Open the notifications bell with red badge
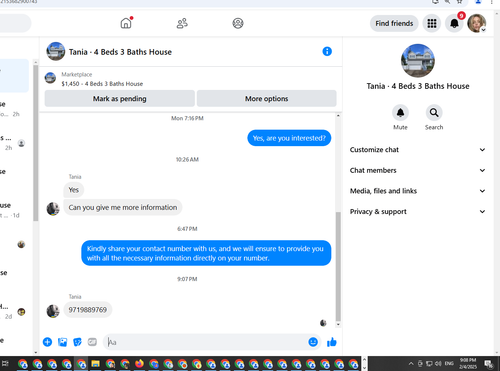This screenshot has height=371, width=500. 454,23
